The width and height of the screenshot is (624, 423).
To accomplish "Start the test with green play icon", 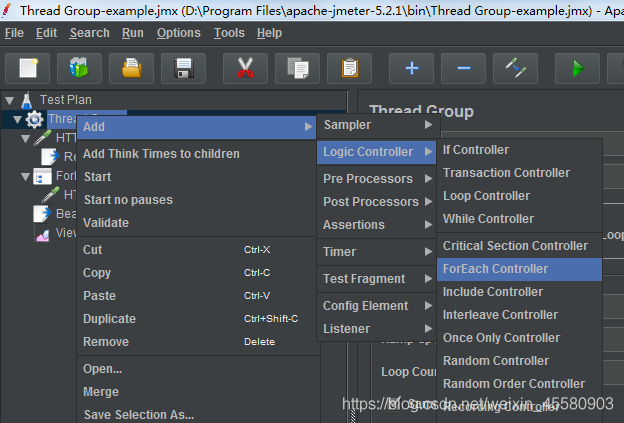I will click(x=577, y=68).
